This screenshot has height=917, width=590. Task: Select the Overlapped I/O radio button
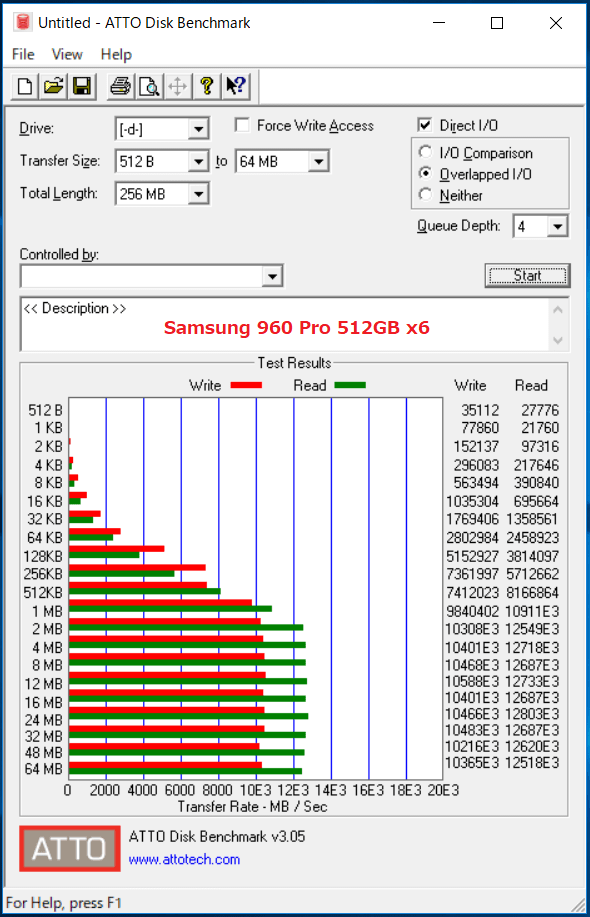coord(425,174)
